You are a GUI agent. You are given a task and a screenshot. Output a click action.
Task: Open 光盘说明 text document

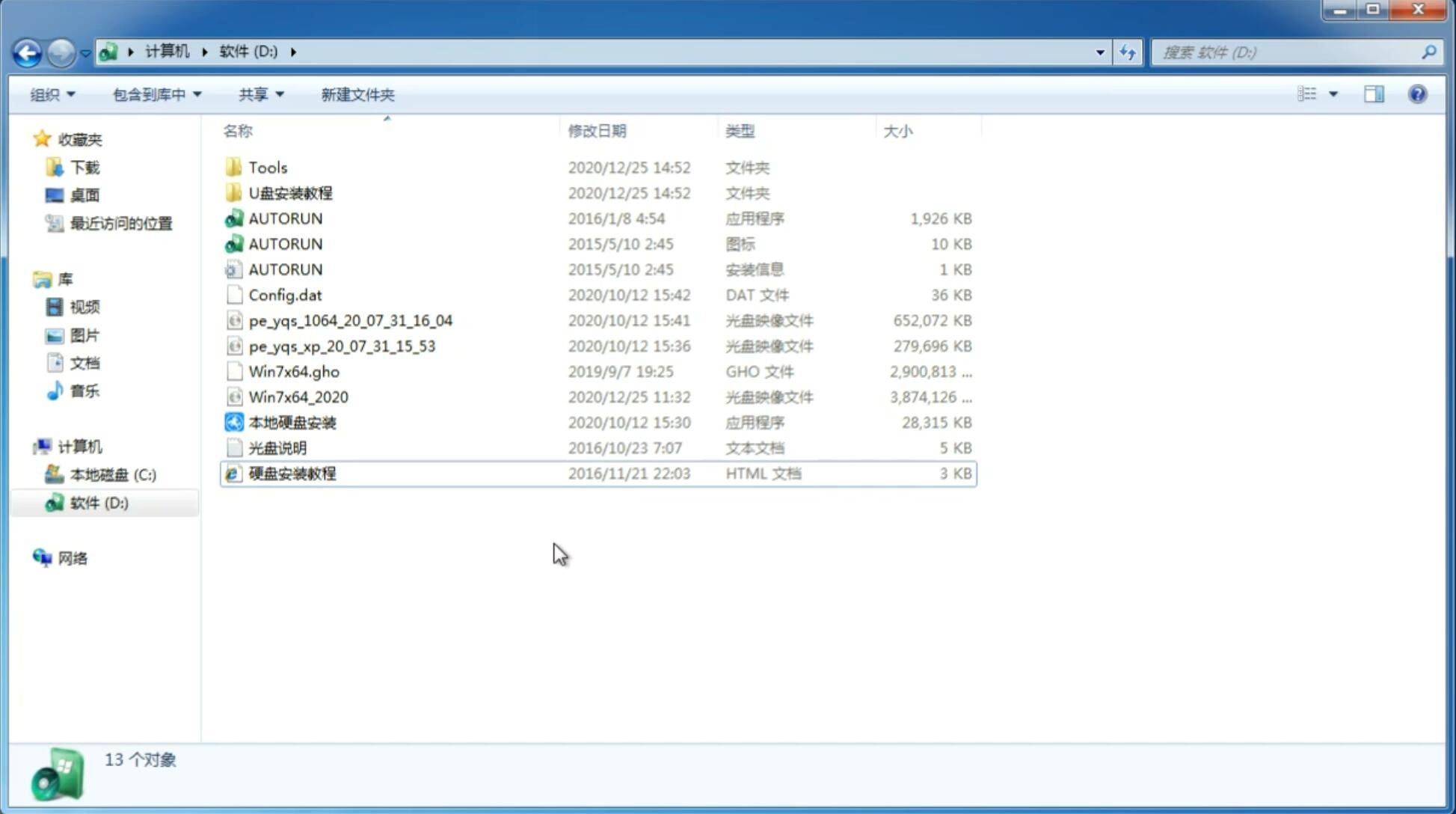[277, 447]
